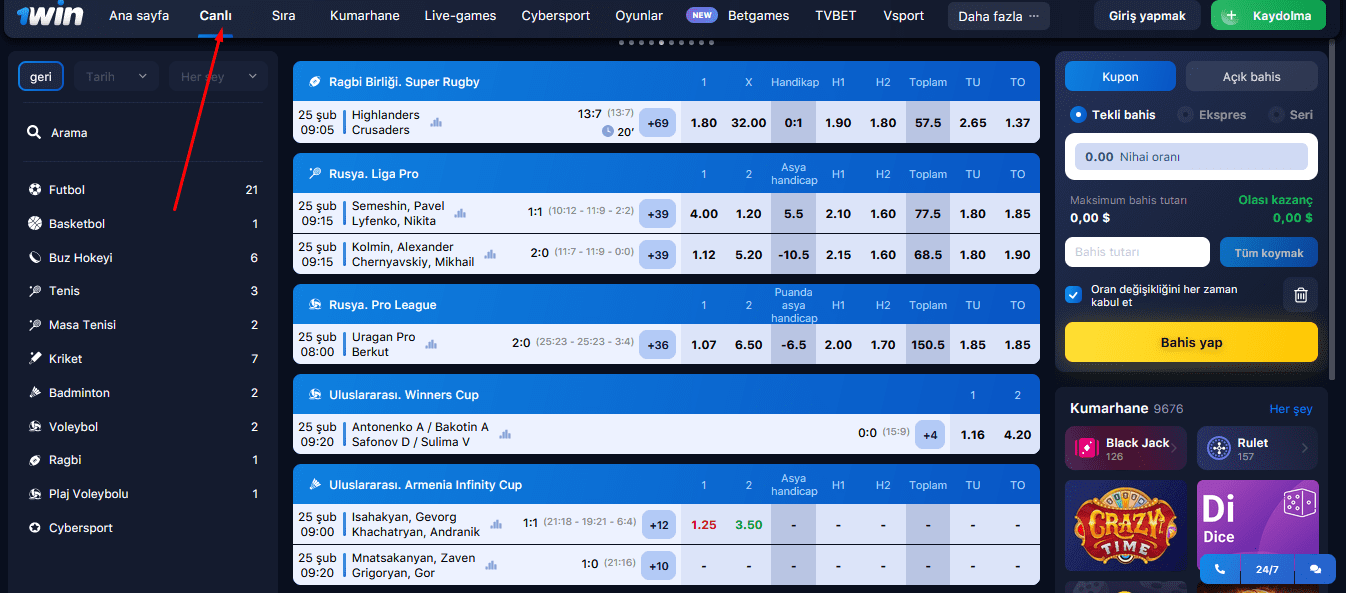Select odds 32.00 for the draw

tap(748, 123)
